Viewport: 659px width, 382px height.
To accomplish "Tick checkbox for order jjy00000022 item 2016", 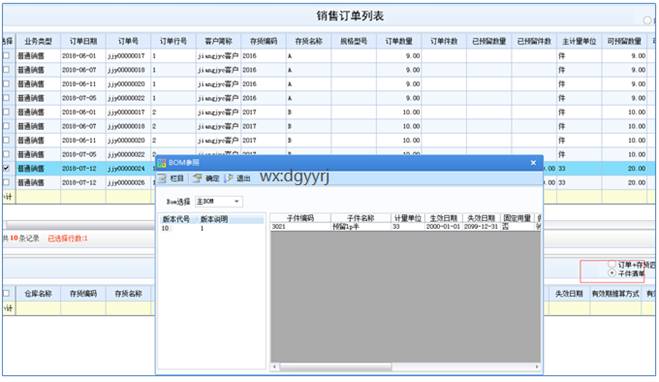I will pos(6,98).
